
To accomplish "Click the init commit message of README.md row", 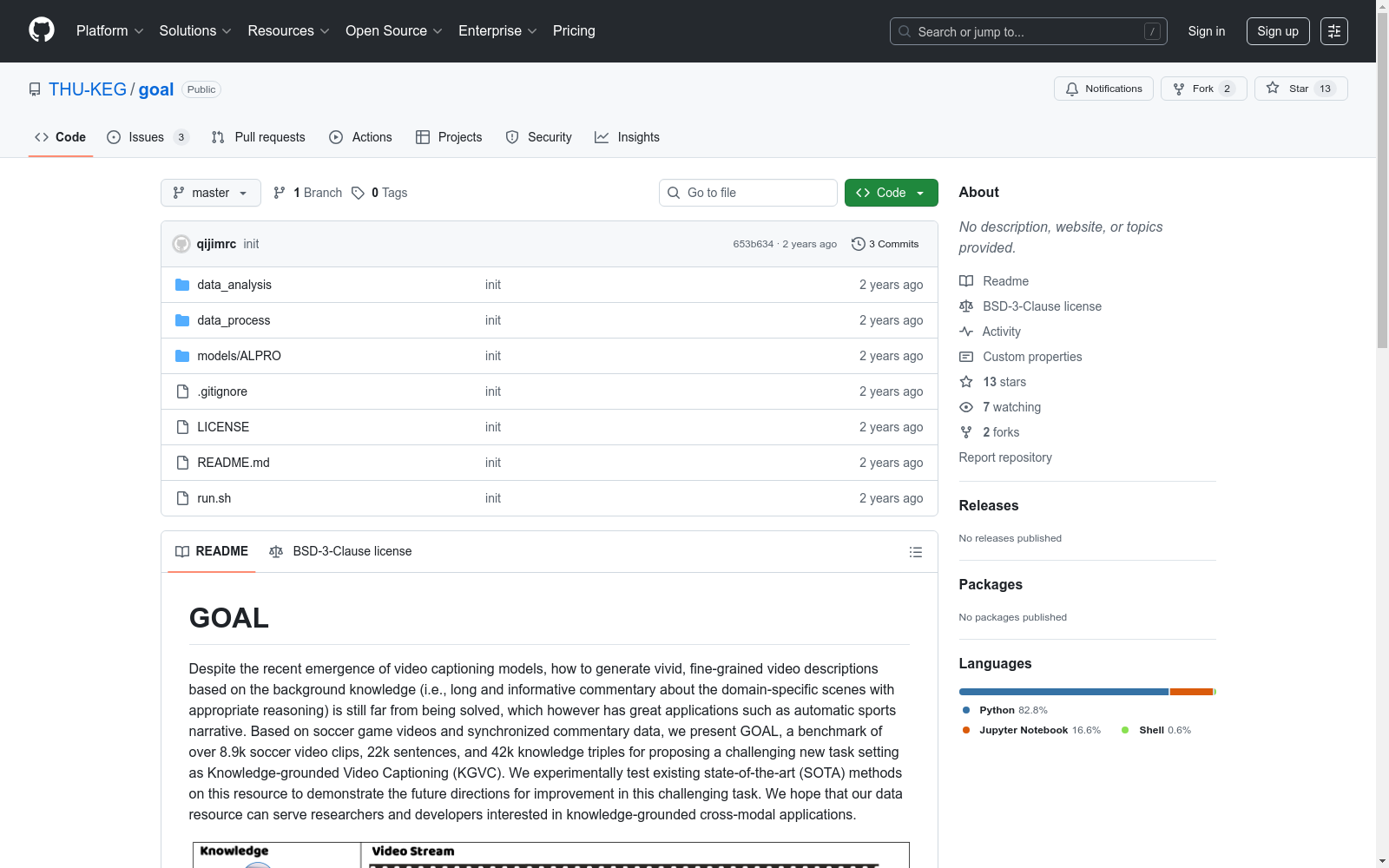I will [x=493, y=463].
